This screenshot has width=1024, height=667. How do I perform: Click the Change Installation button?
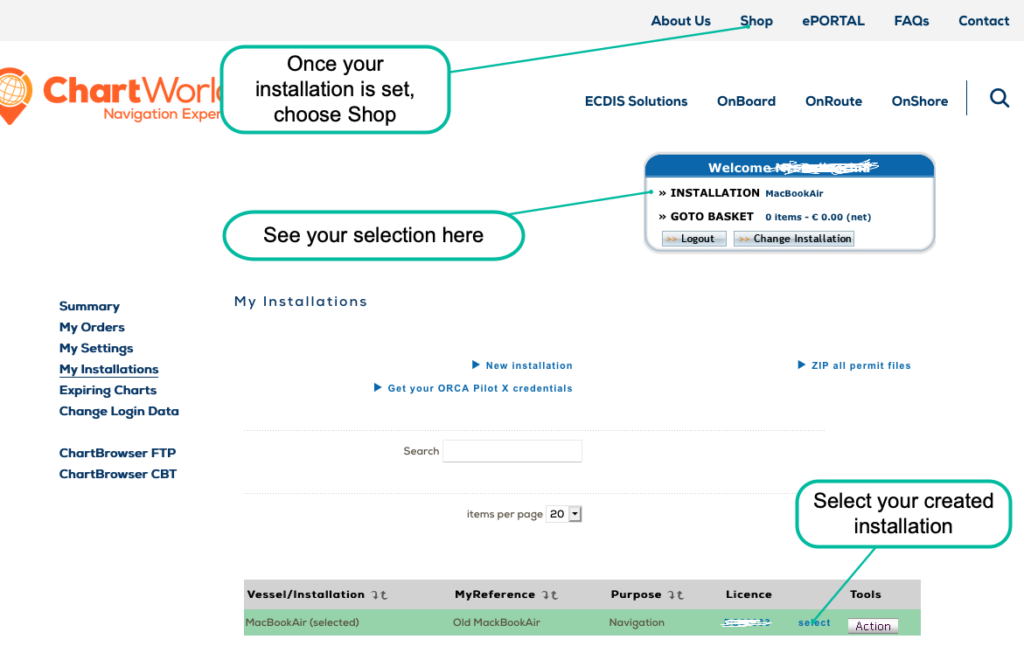(793, 238)
